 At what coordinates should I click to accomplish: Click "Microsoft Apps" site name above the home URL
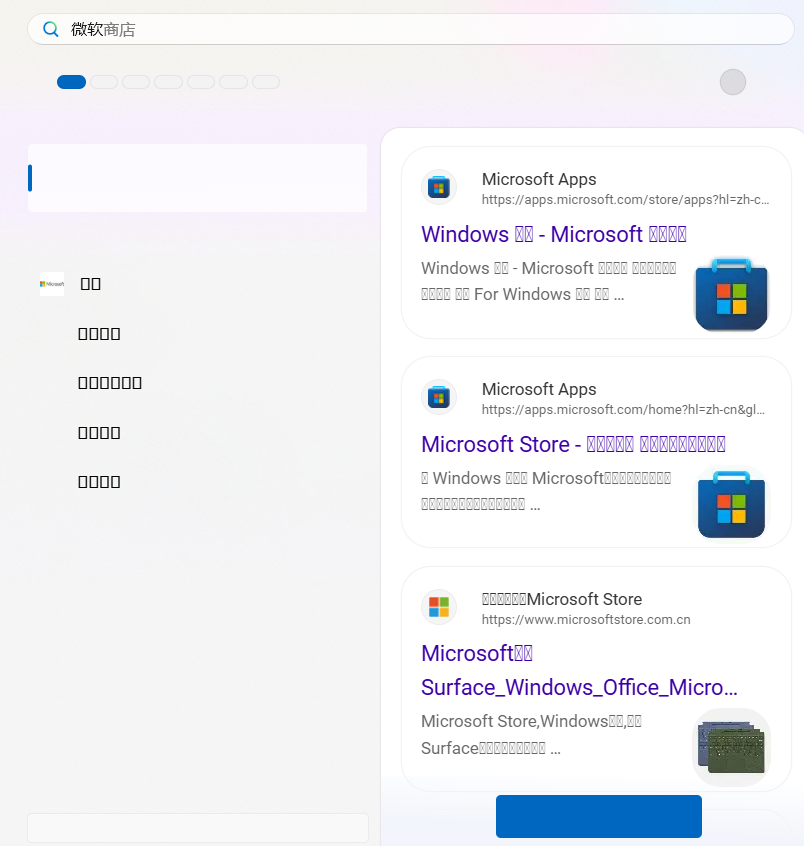[x=539, y=389]
